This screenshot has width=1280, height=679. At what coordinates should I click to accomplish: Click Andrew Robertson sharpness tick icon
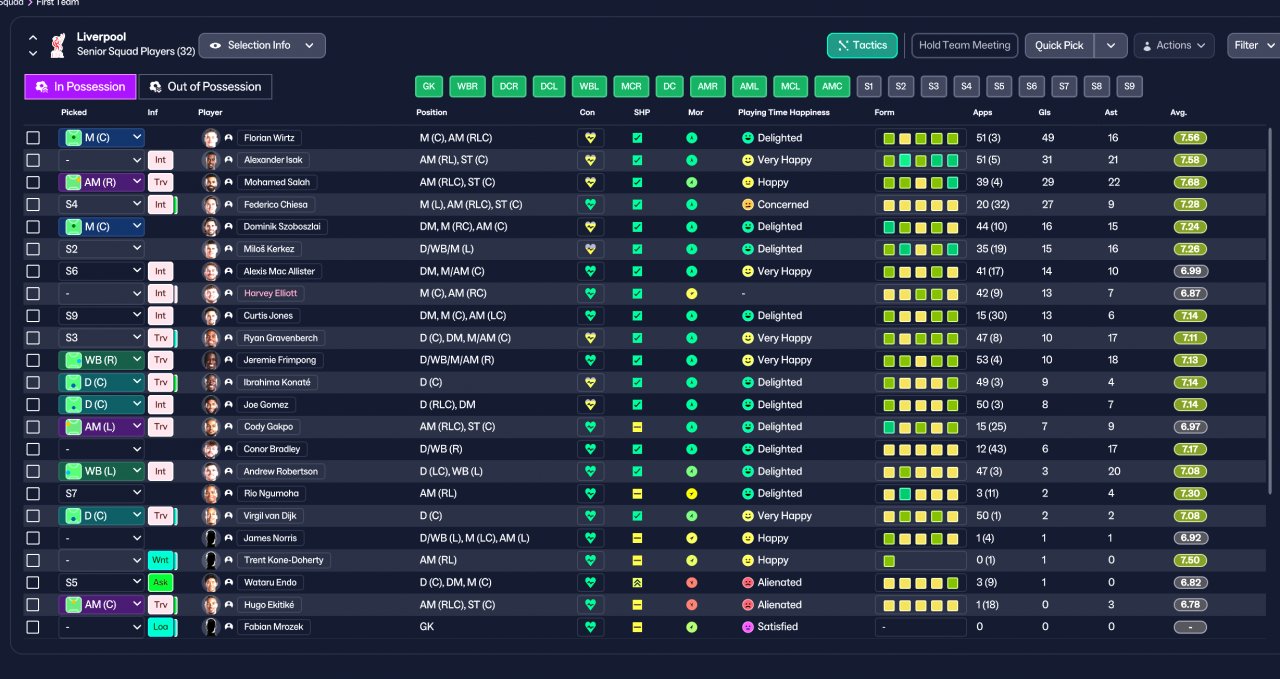pos(637,471)
